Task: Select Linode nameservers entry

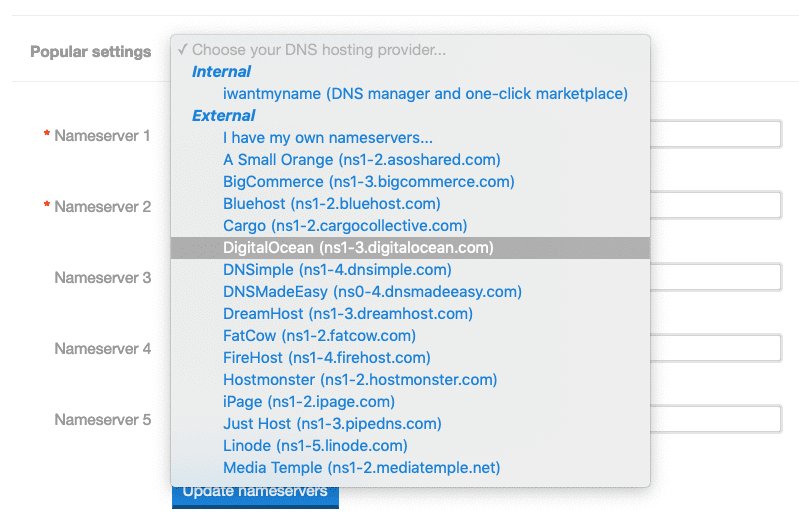Action: (x=315, y=446)
